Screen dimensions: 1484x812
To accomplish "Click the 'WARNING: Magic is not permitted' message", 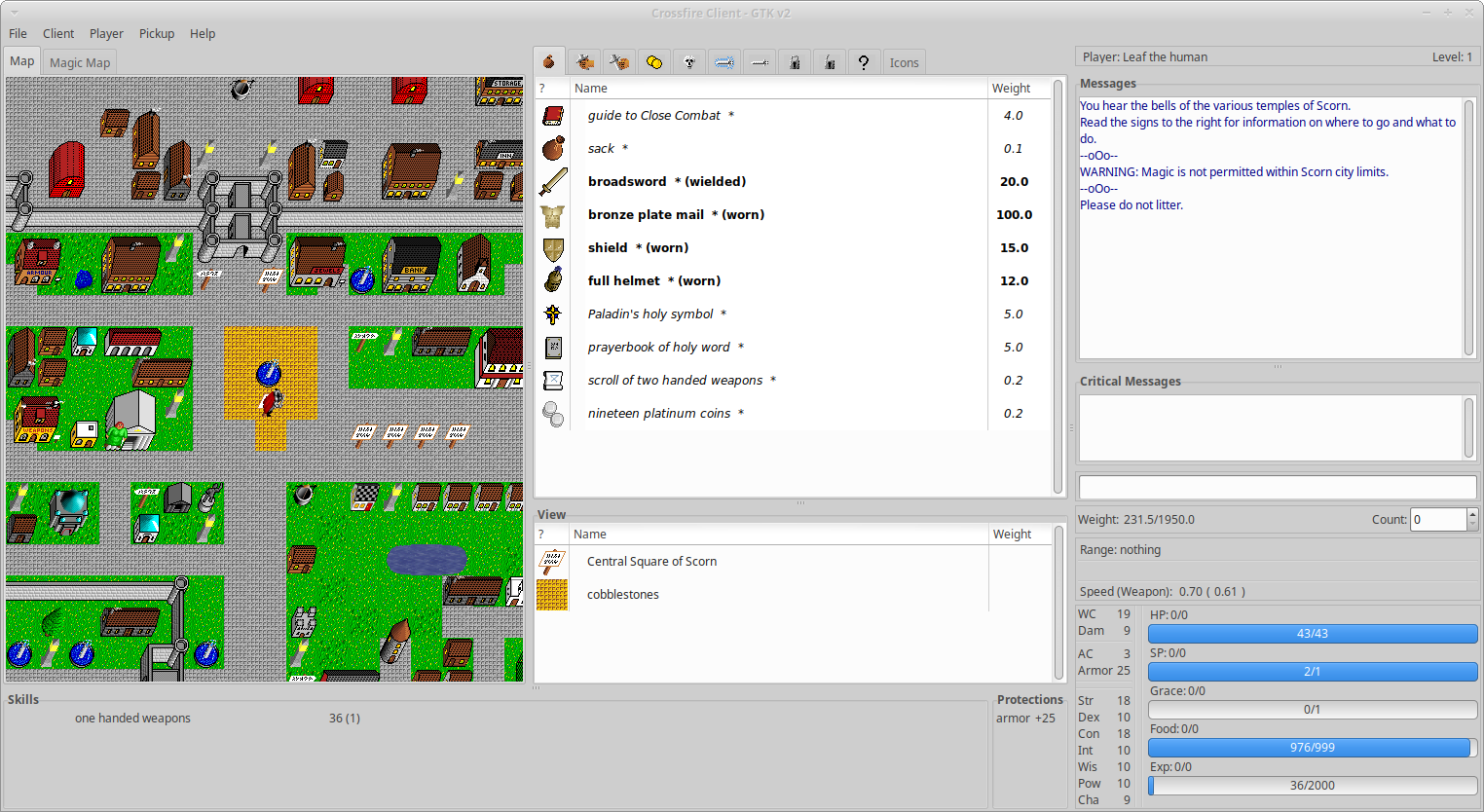I will [1234, 171].
